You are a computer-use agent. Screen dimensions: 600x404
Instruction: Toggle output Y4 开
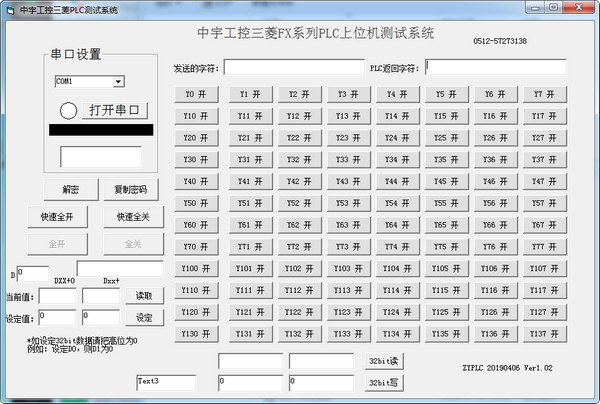click(x=398, y=94)
